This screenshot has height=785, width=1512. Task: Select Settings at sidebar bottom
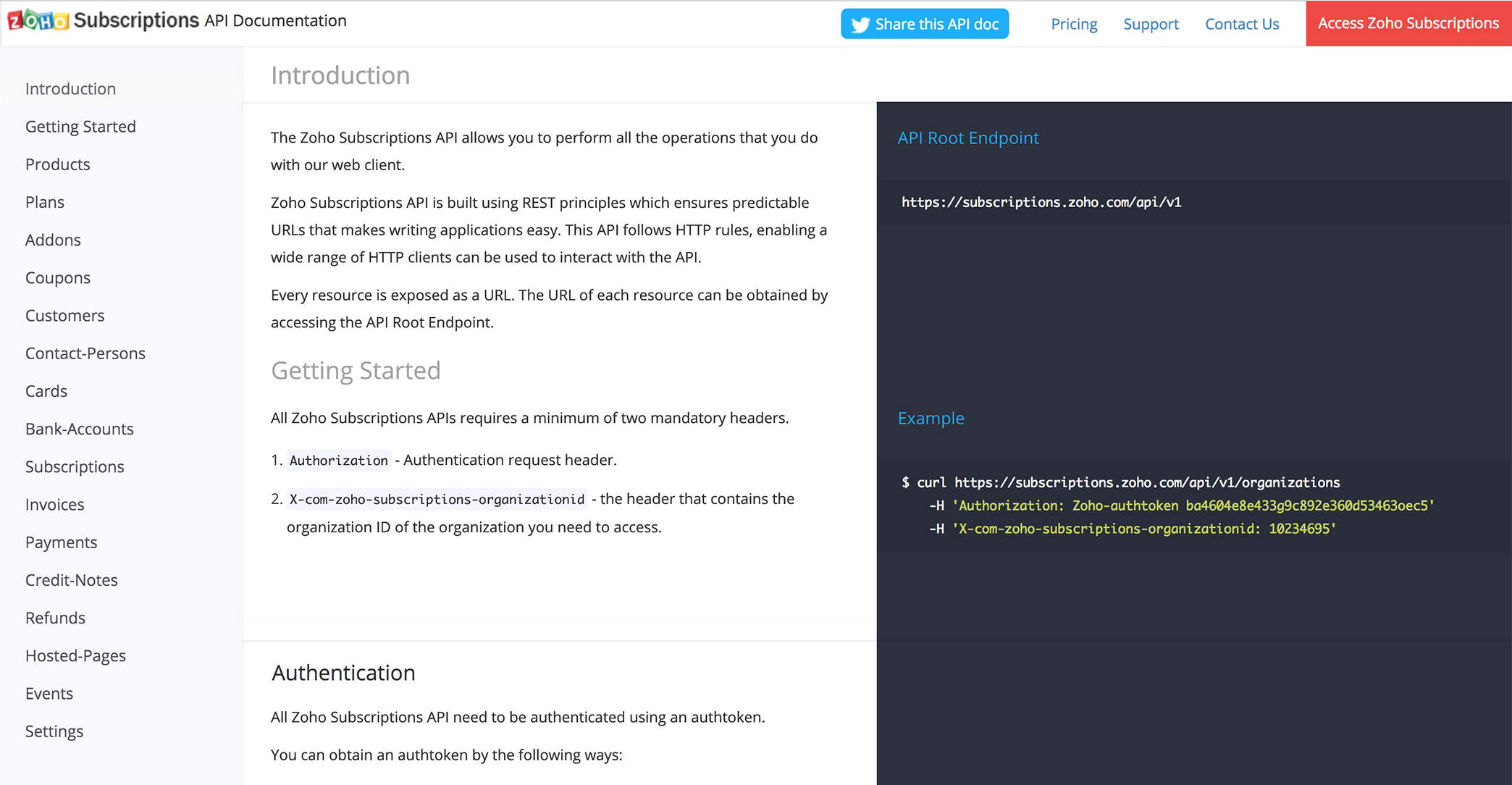pyautogui.click(x=54, y=731)
